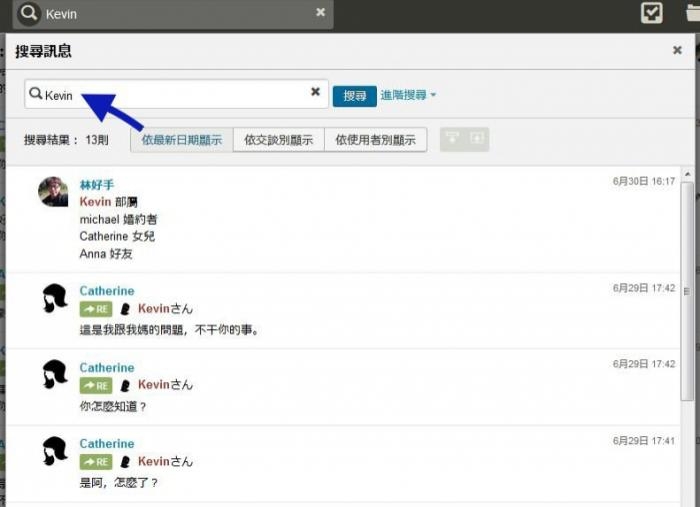700x507 pixels.
Task: Open Catherine avatar on 是阿，怎麼了 message
Action: coord(54,451)
